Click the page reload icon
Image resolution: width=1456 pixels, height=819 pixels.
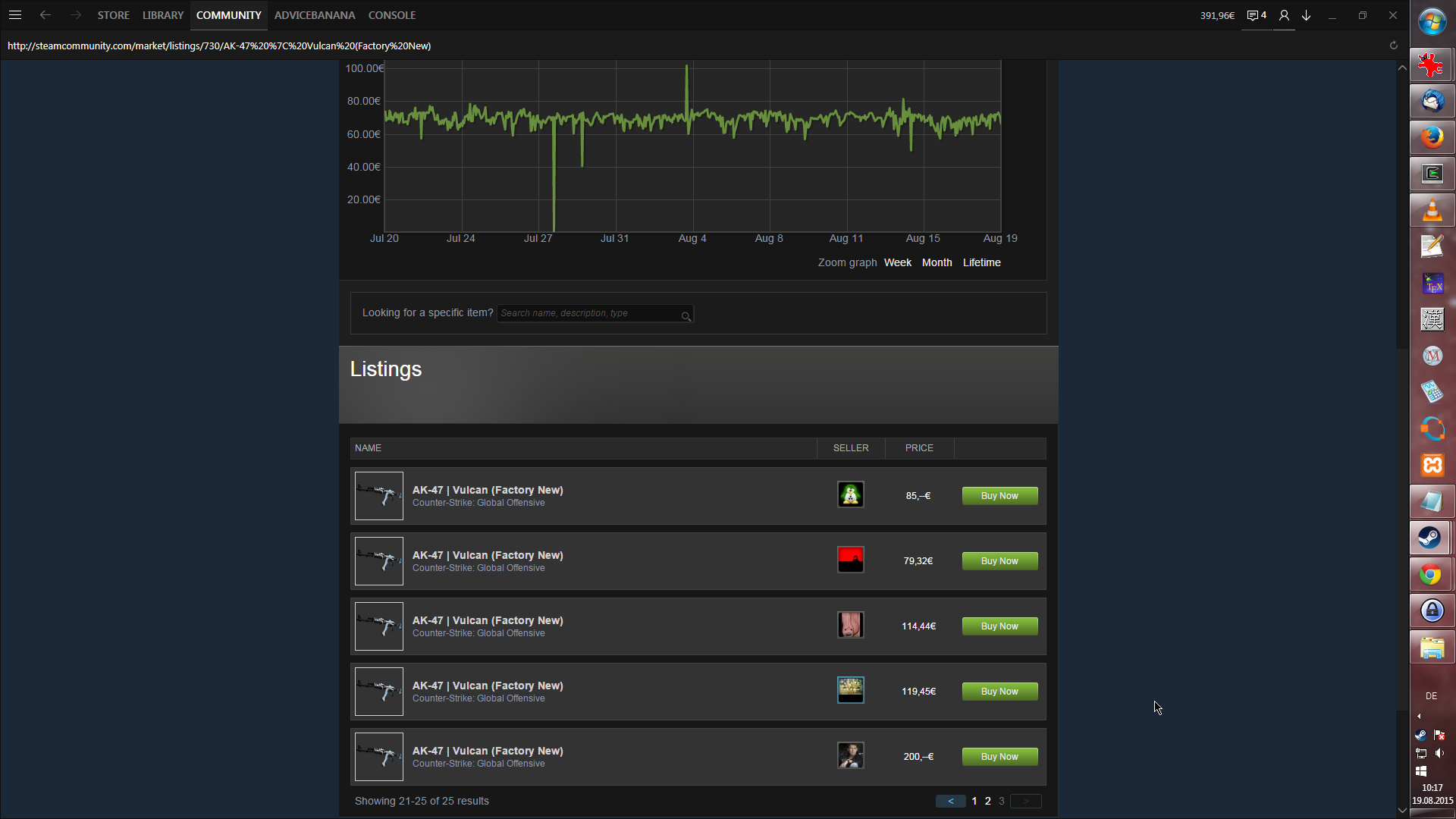[1393, 45]
